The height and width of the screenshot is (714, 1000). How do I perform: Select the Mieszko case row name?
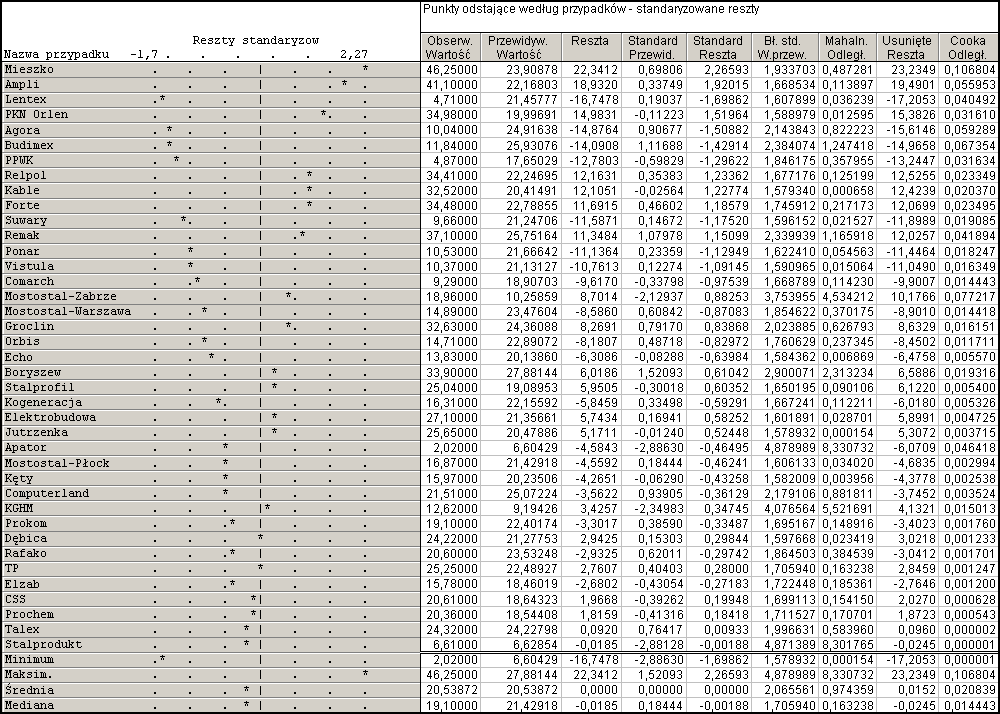tap(29, 69)
